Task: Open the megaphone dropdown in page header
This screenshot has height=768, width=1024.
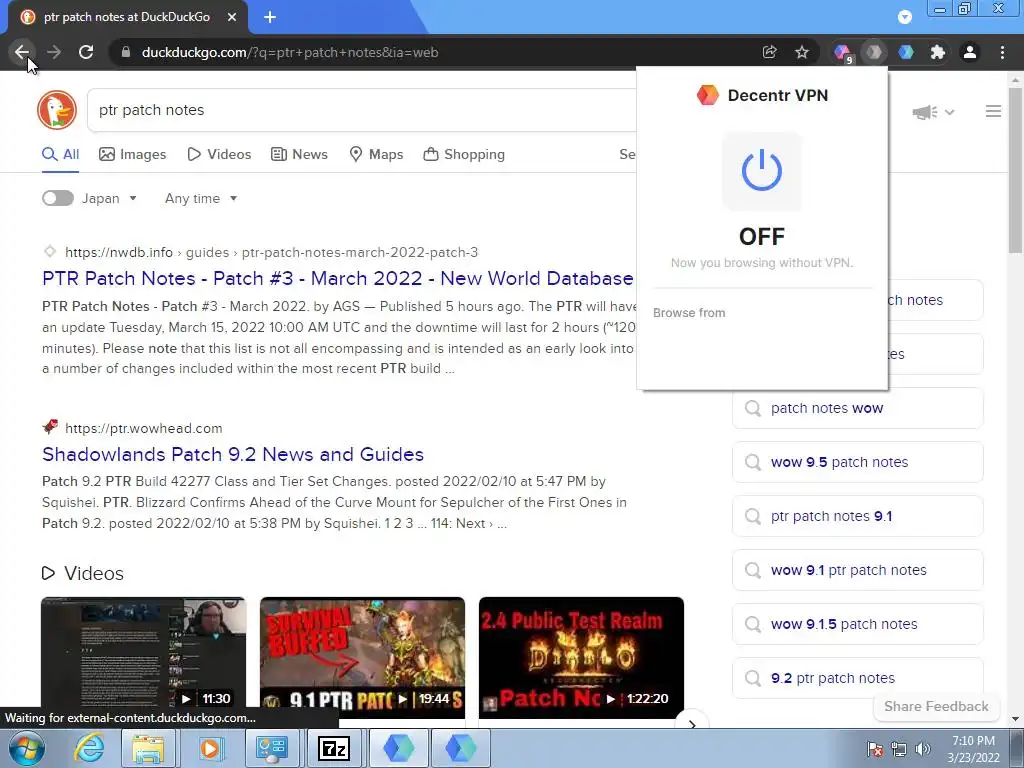Action: click(x=933, y=112)
